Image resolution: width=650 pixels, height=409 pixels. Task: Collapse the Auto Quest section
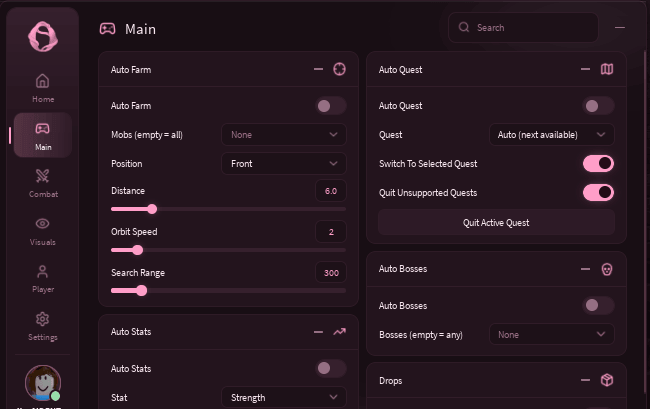coord(585,69)
